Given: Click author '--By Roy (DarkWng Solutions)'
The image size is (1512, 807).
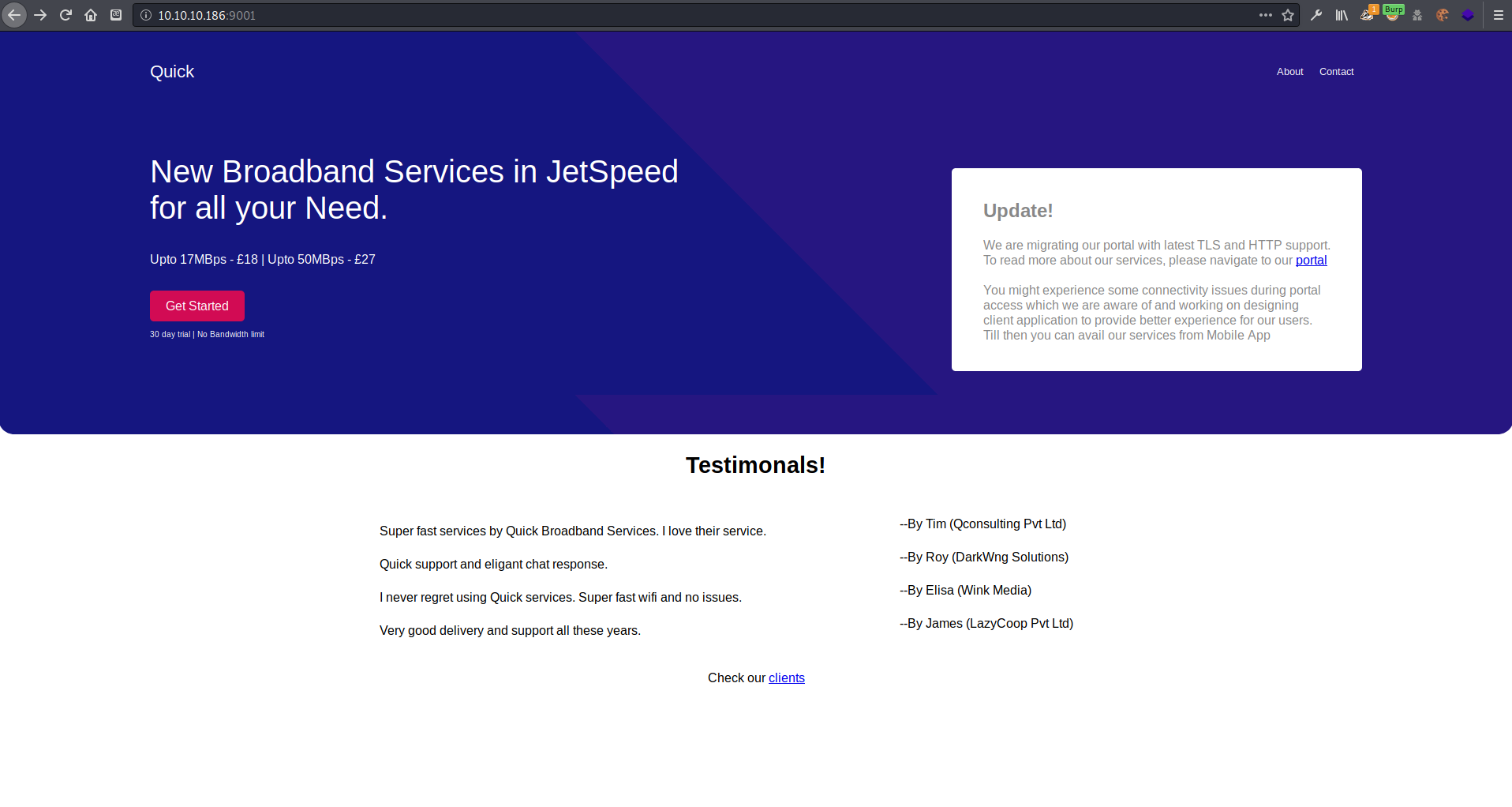Looking at the screenshot, I should [984, 557].
